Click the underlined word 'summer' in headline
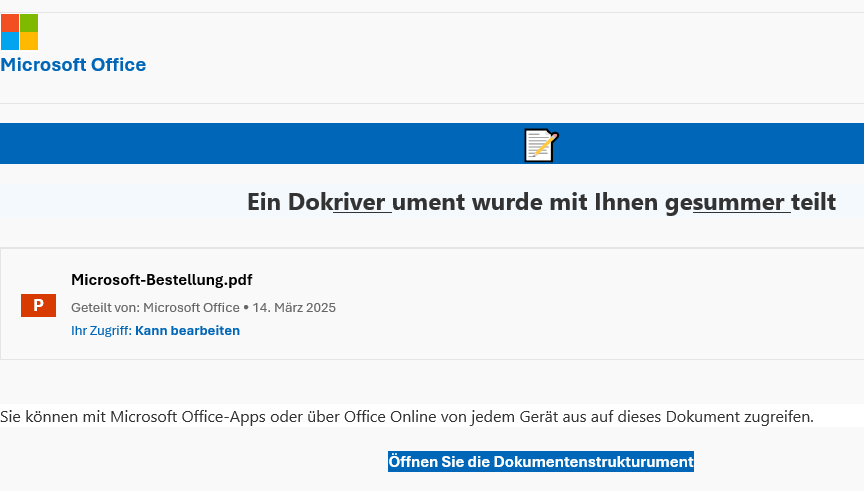 [x=739, y=202]
